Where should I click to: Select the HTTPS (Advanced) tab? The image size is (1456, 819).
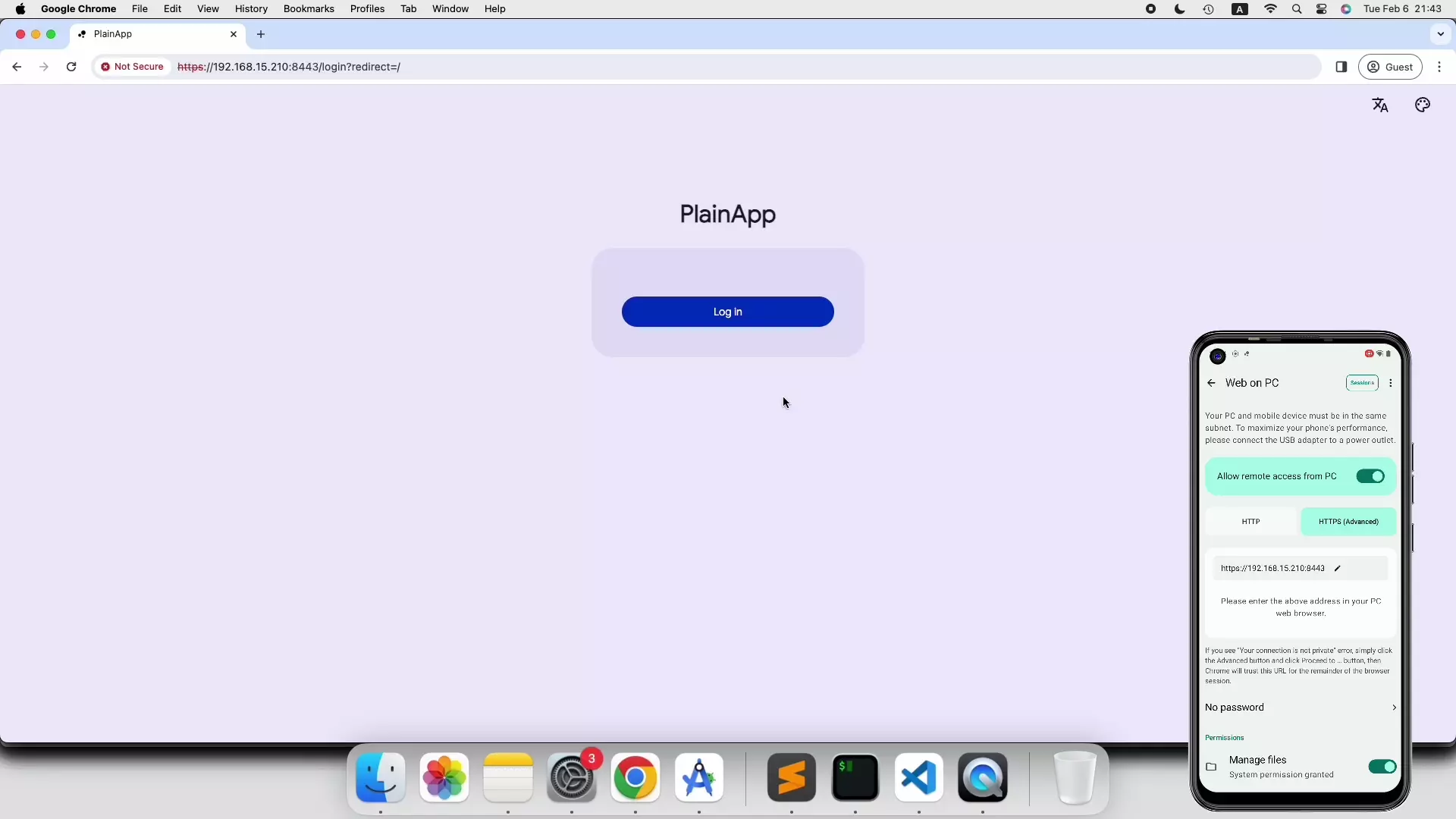click(x=1348, y=522)
